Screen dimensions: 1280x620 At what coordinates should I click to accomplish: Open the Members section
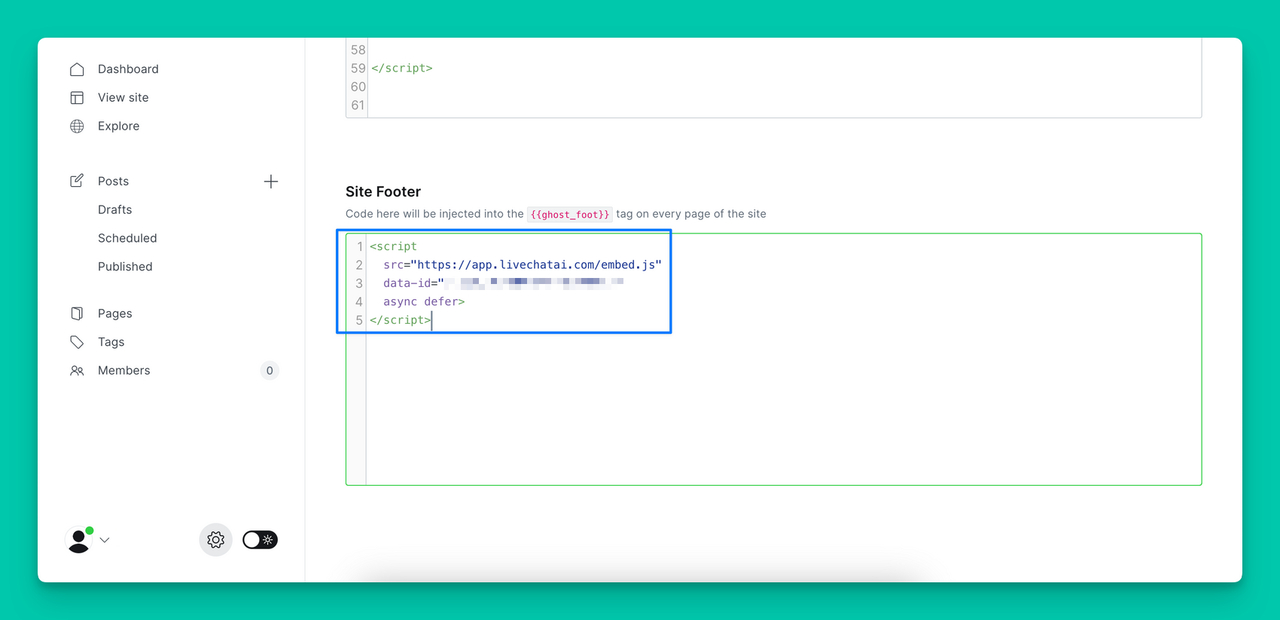click(x=124, y=370)
